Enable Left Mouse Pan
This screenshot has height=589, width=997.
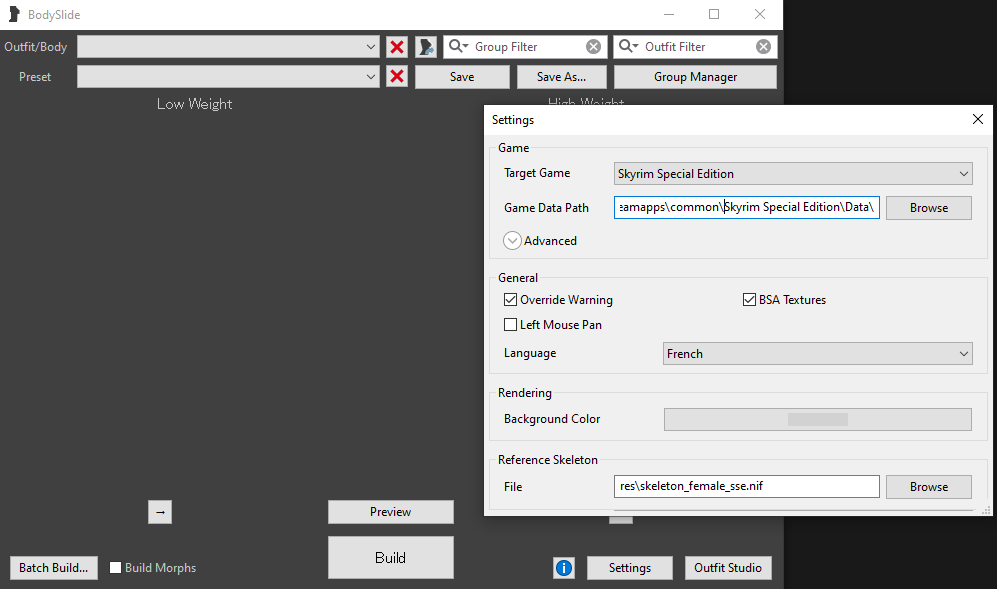tap(511, 324)
